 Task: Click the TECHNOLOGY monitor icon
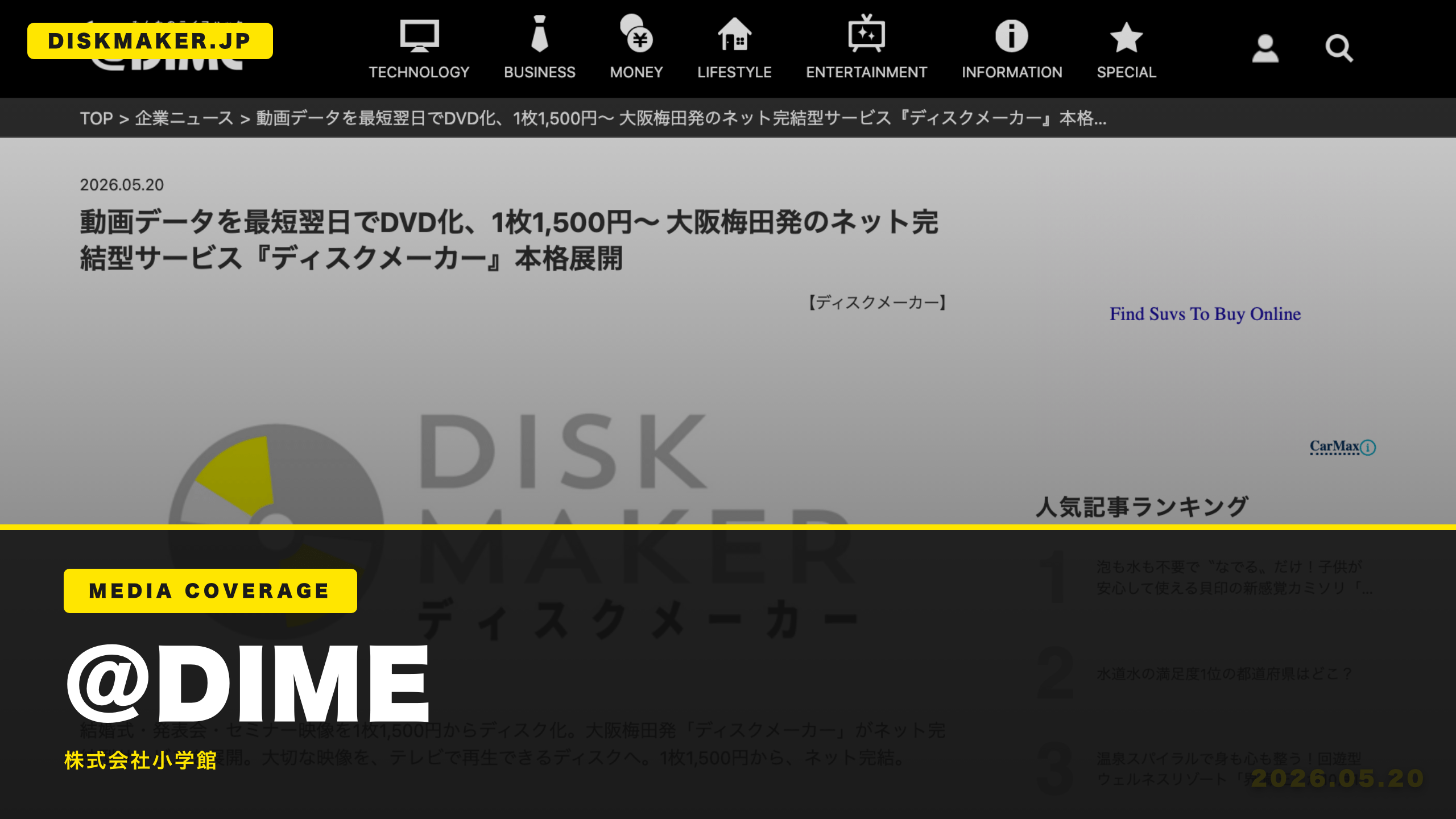click(x=419, y=35)
